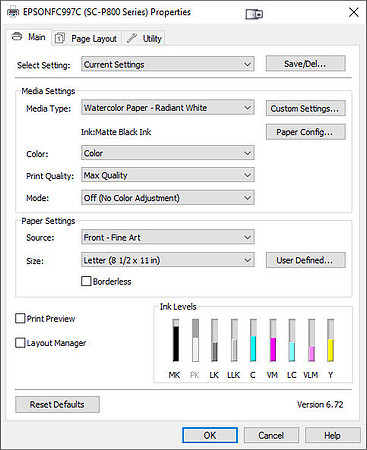Enable the Borderless checkbox
The image size is (367, 450).
pyautogui.click(x=86, y=281)
